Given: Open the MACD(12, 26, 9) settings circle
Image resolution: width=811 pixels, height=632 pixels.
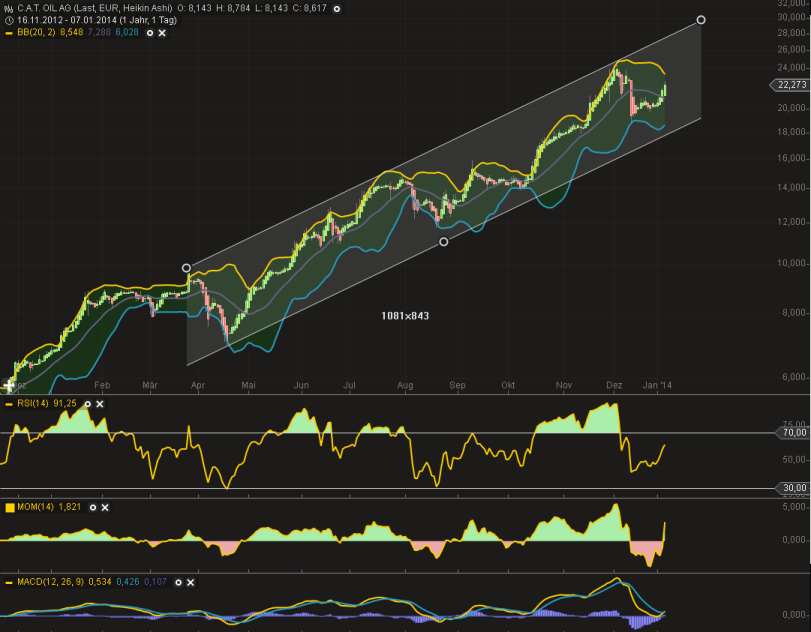Looking at the screenshot, I should pyautogui.click(x=178, y=582).
